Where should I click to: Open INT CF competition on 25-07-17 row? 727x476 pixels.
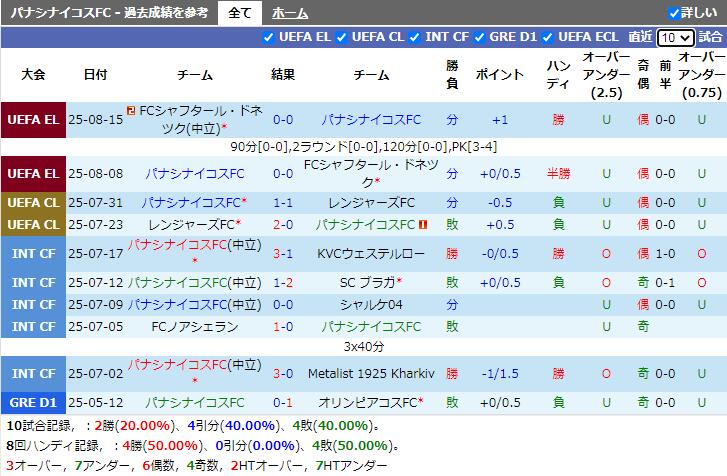coord(33,254)
